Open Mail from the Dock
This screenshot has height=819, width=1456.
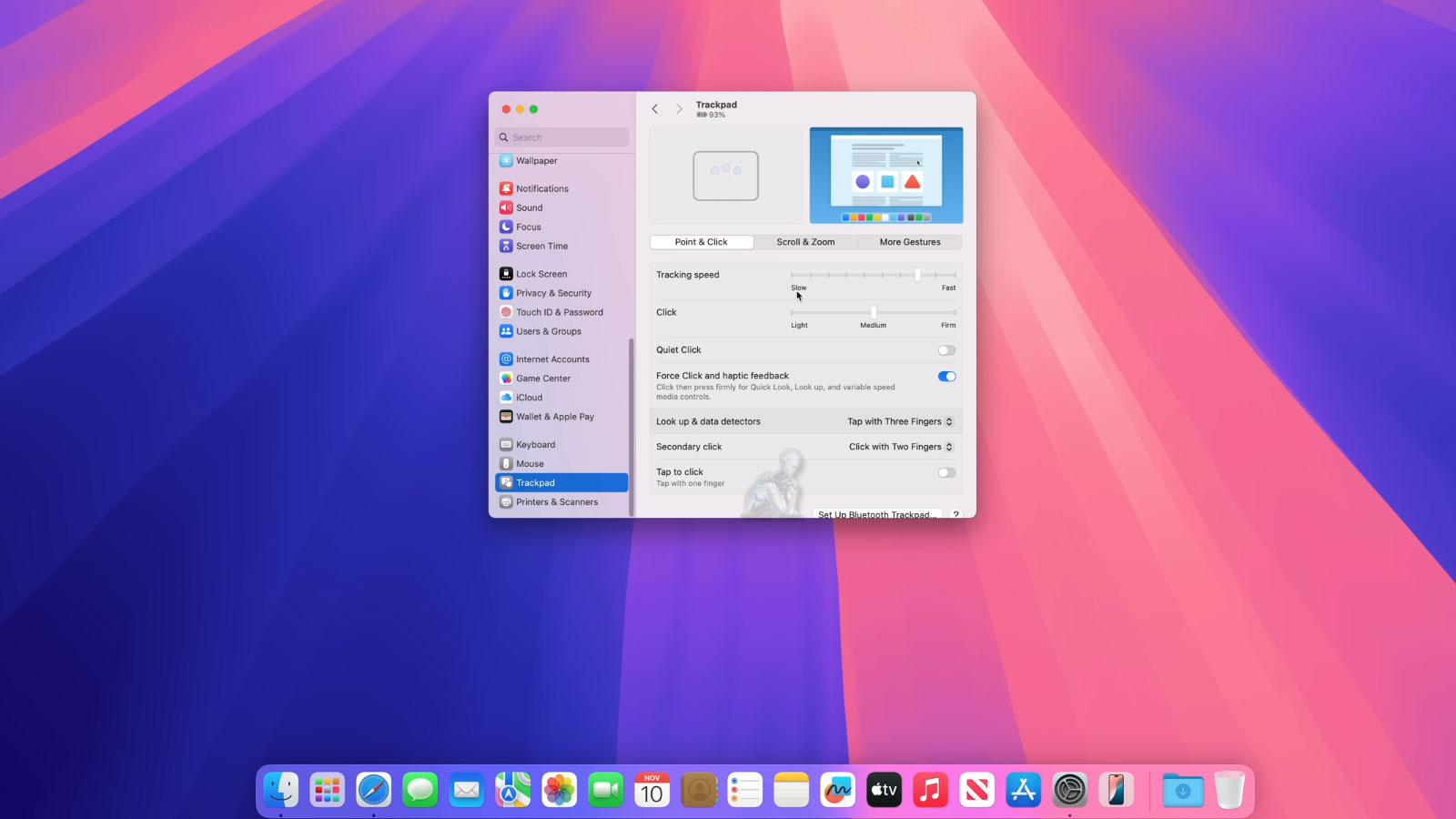tap(466, 790)
